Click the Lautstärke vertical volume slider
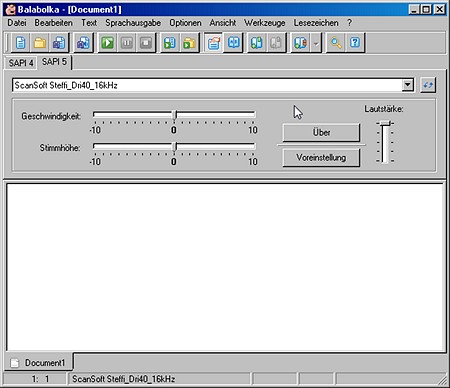Screen dimensions: 450x388 pos(385,142)
